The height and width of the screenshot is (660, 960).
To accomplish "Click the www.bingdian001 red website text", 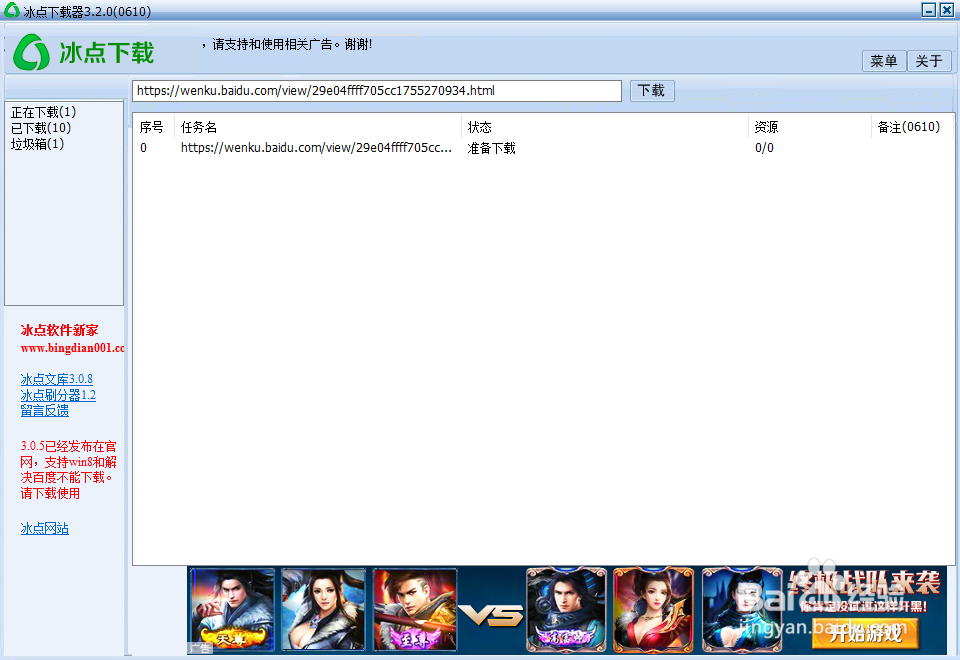I will point(72,348).
